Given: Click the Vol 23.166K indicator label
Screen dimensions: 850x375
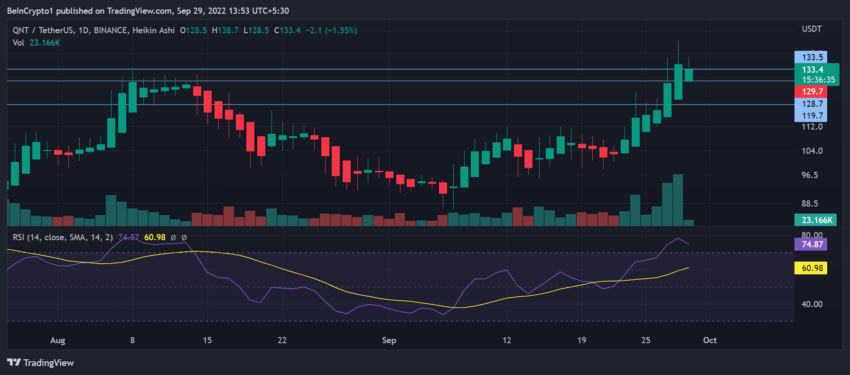Looking at the screenshot, I should [x=36, y=42].
